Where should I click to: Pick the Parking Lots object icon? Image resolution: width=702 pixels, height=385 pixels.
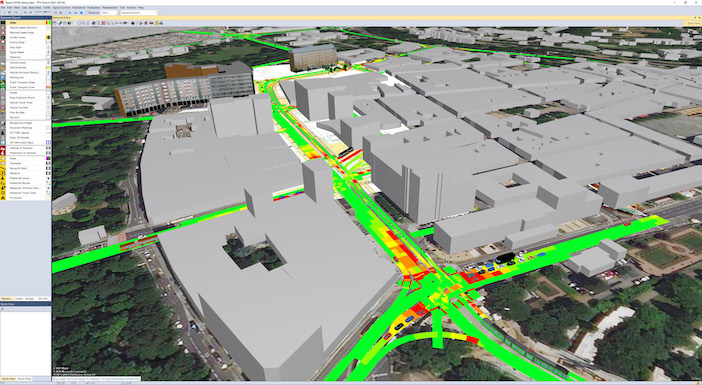[3, 77]
